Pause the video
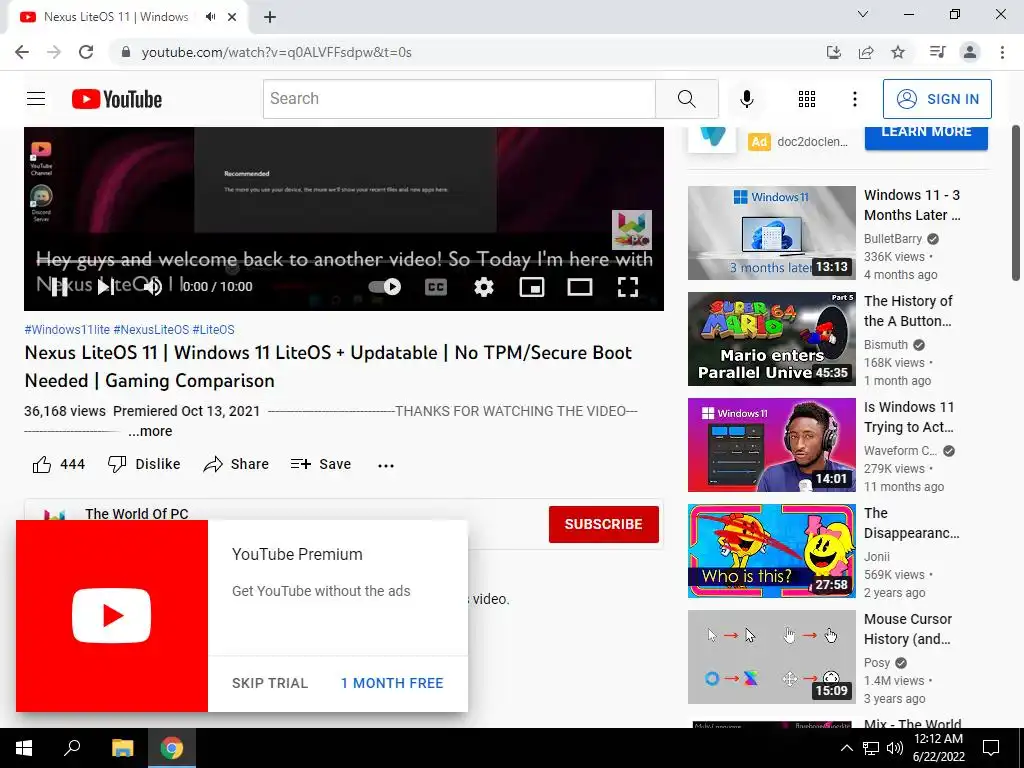Viewport: 1024px width, 768px height. point(59,287)
